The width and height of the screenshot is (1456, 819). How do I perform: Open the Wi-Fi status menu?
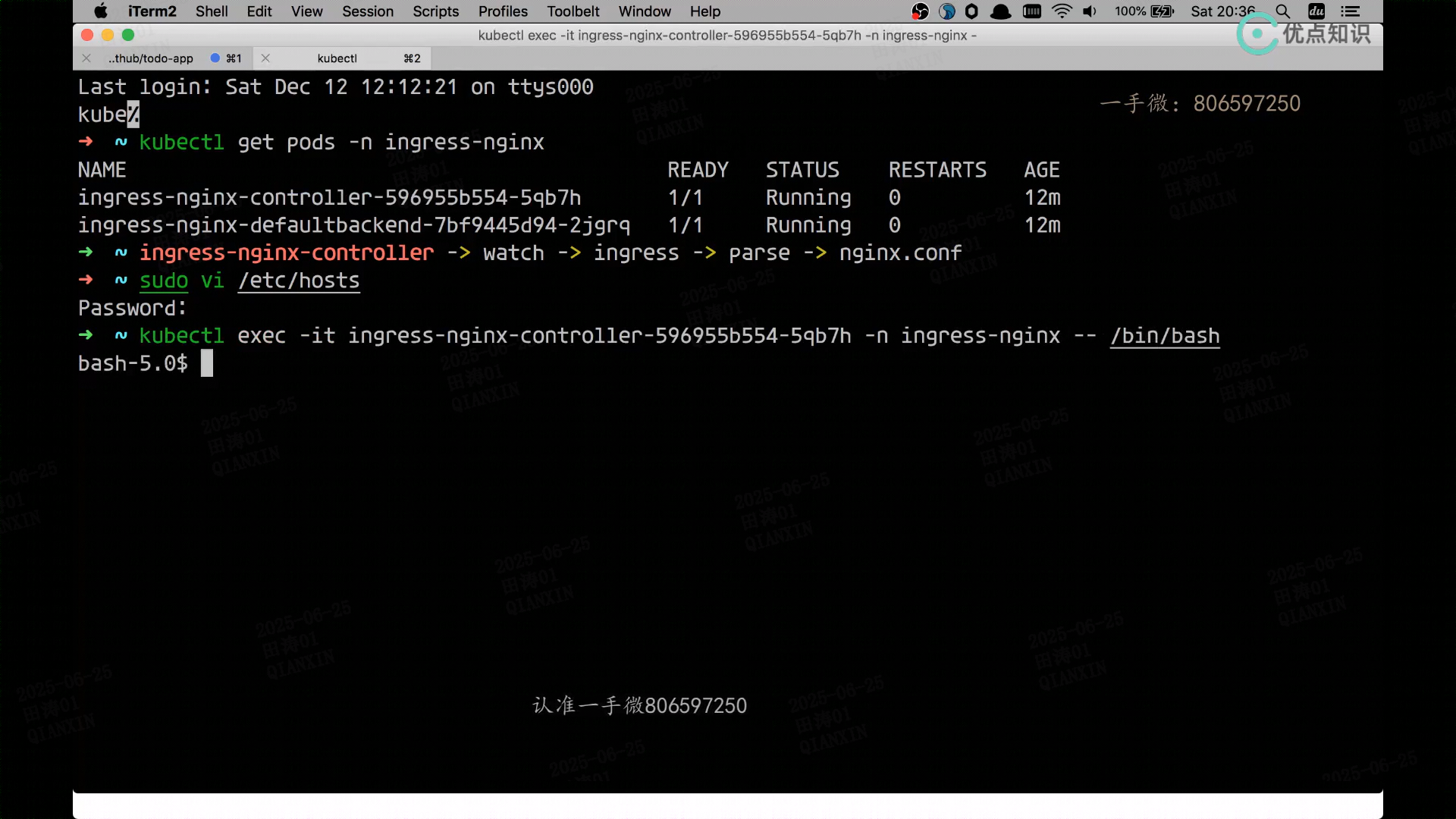1062,11
